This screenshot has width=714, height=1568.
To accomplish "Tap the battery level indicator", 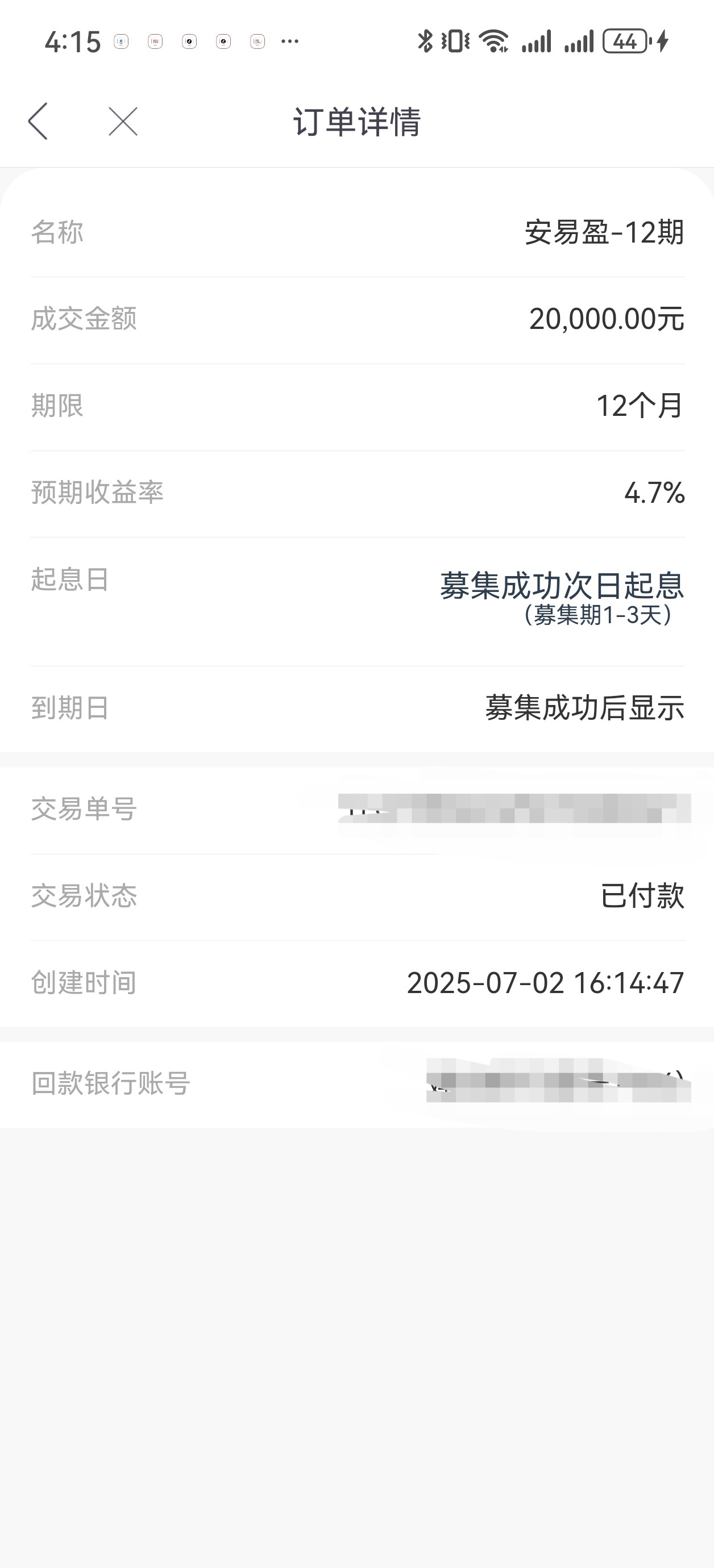I will [627, 41].
